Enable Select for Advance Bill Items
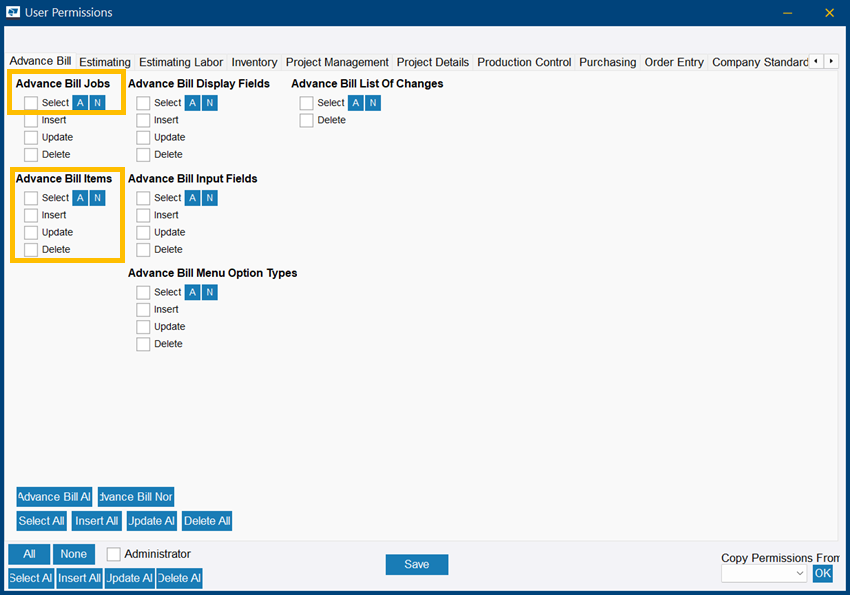This screenshot has width=850, height=595. pos(31,198)
